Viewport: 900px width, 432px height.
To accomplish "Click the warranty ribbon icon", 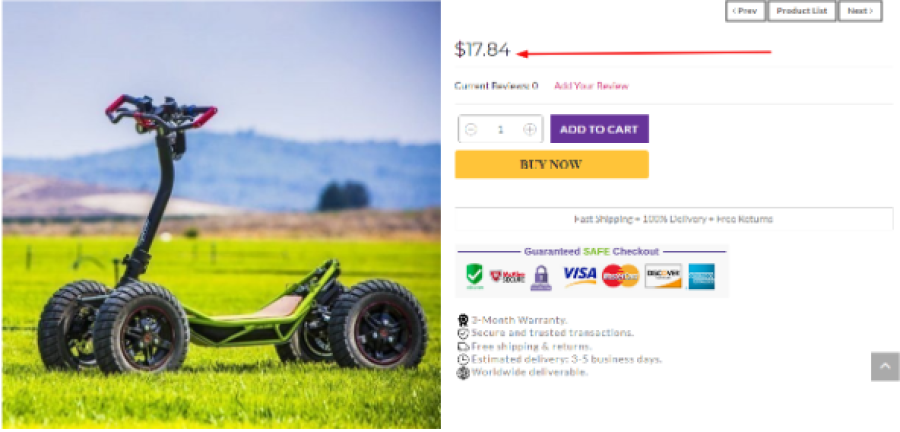I will point(462,320).
